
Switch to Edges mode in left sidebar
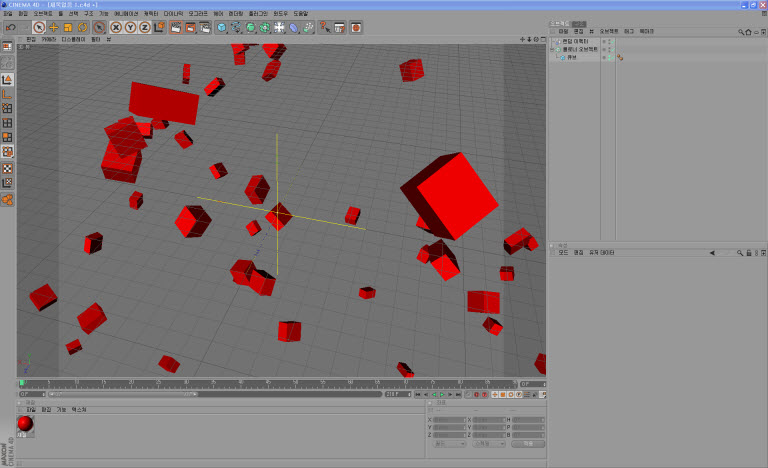pyautogui.click(x=7, y=123)
